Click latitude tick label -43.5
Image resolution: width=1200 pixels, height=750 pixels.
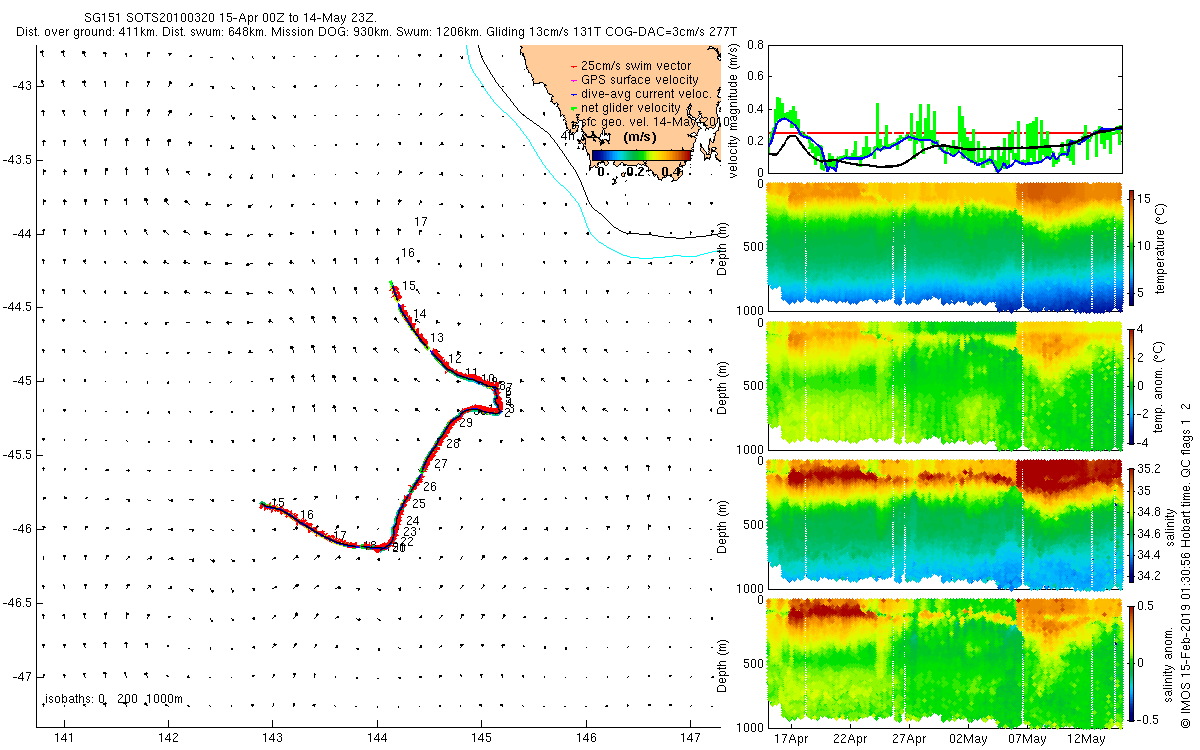(18, 159)
